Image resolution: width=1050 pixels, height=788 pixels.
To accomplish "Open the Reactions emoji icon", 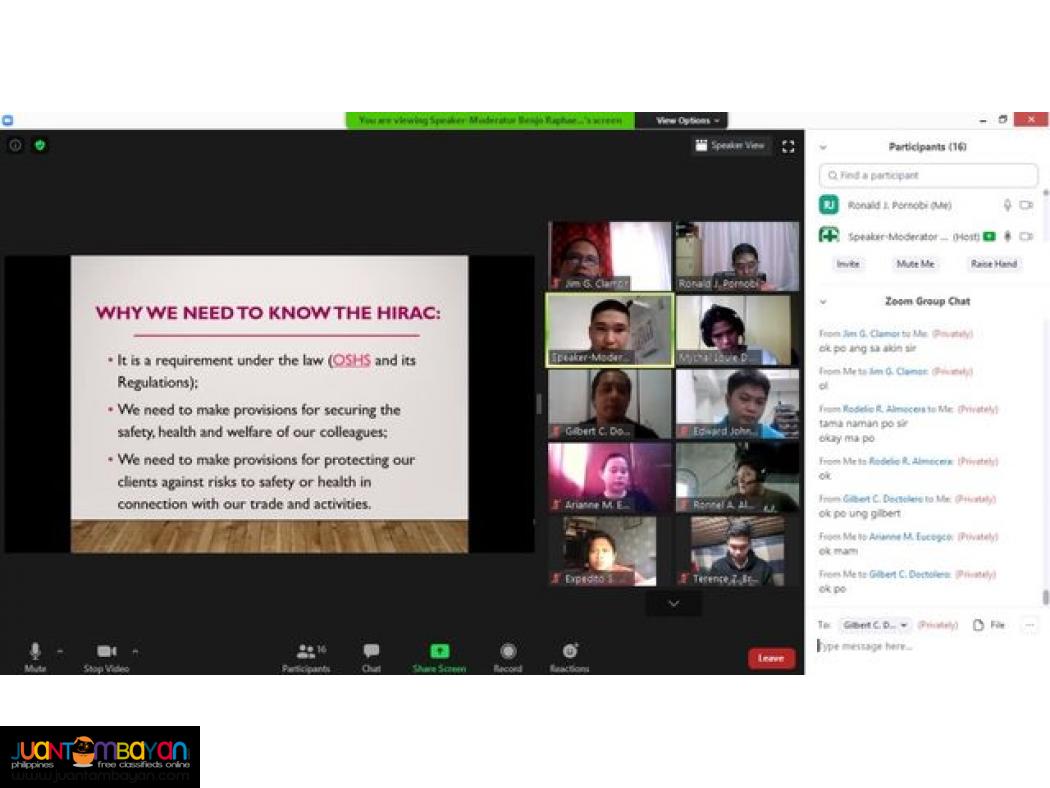I will point(570,650).
